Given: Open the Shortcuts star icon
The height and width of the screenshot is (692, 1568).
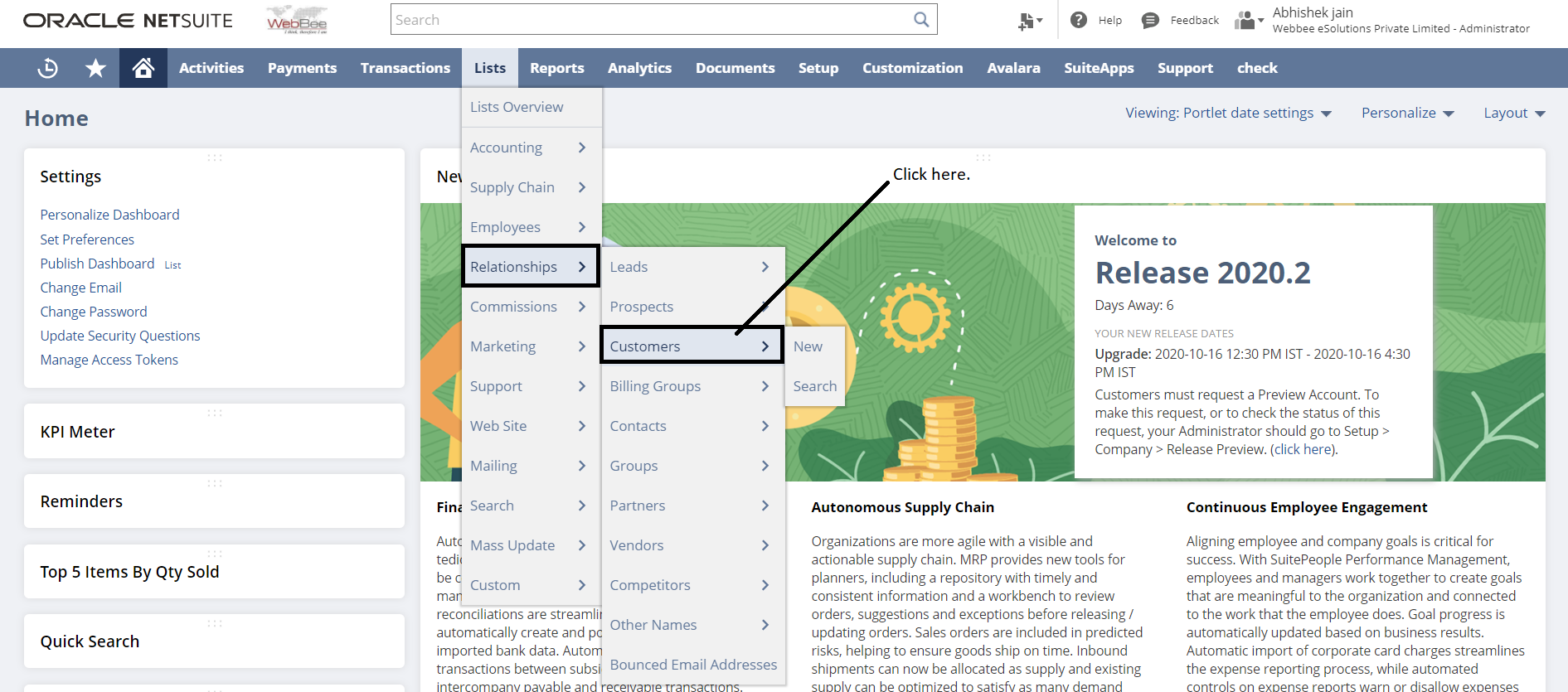Looking at the screenshot, I should point(96,68).
